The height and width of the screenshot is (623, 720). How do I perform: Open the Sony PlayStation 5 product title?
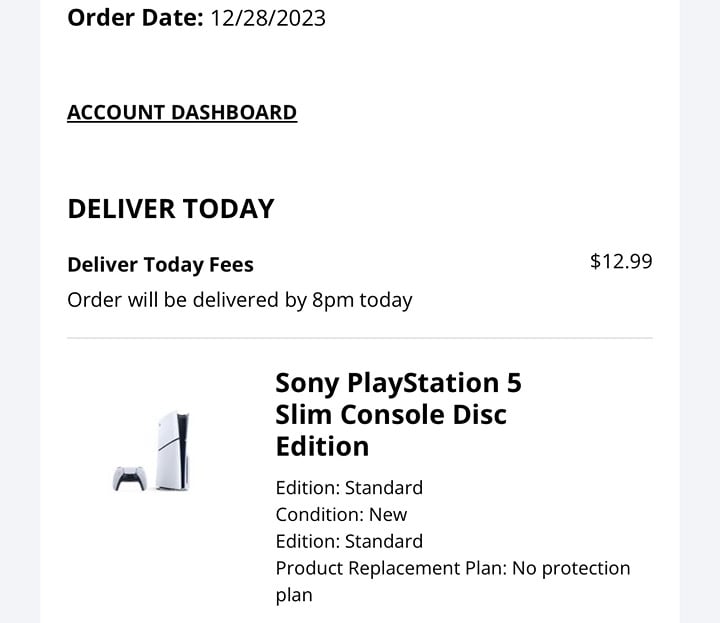click(x=398, y=414)
